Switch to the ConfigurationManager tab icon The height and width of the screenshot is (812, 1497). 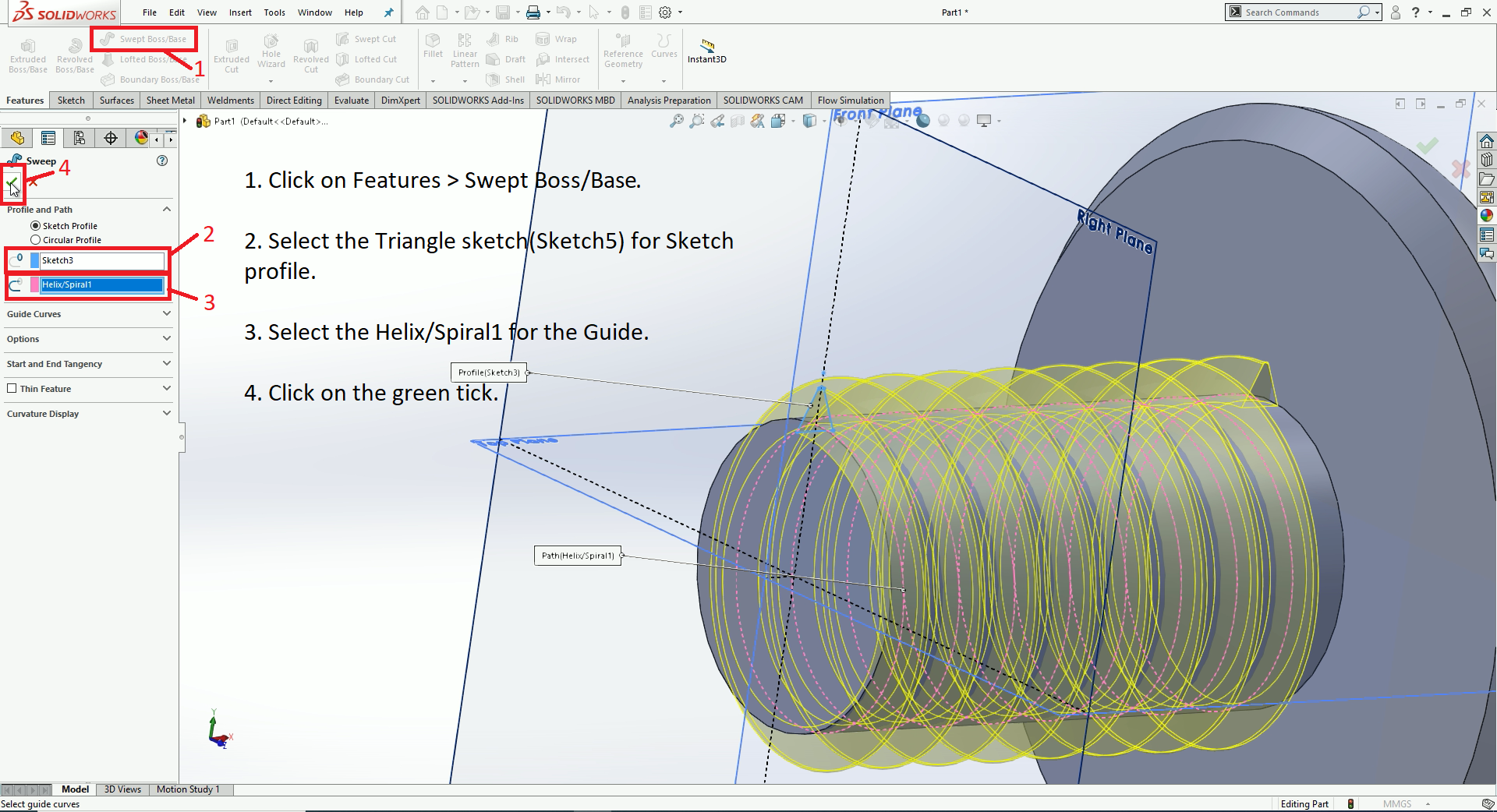80,138
